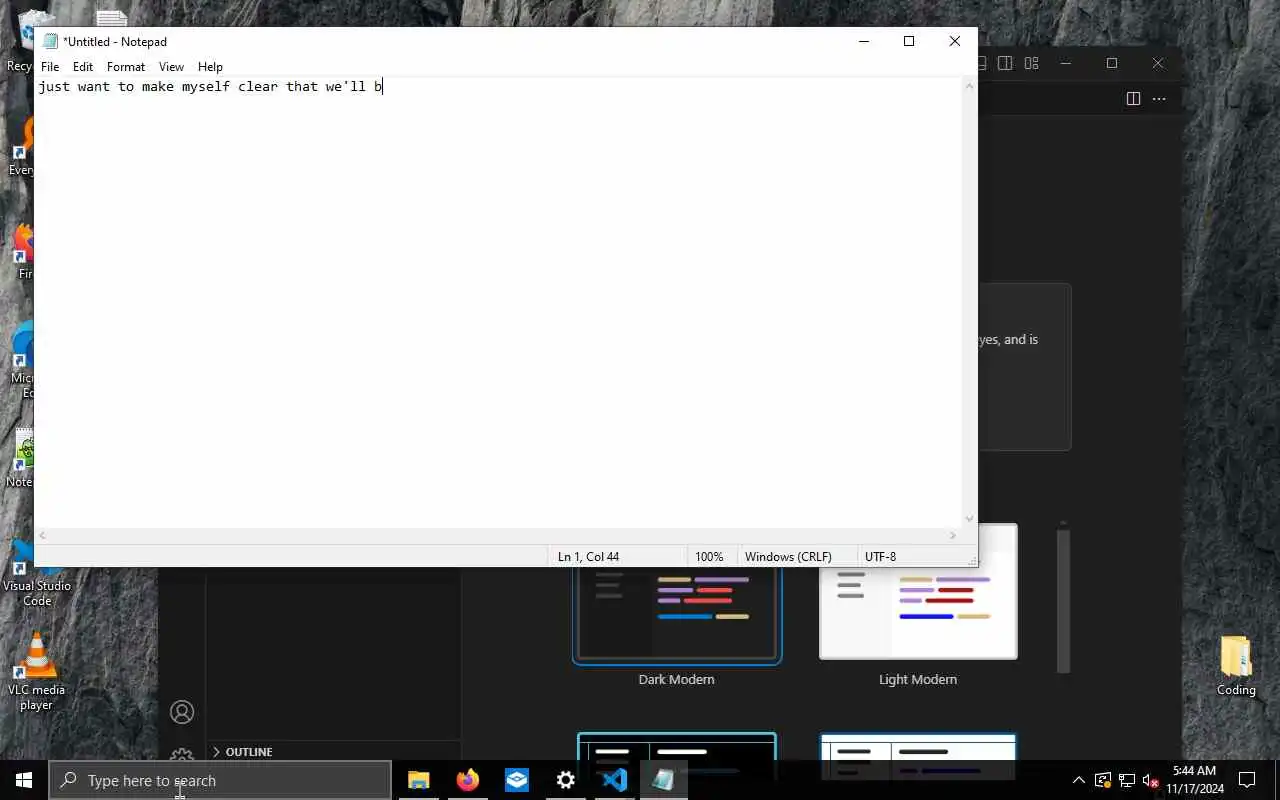Click the Dark Modern label
This screenshot has height=800, width=1280.
point(677,680)
